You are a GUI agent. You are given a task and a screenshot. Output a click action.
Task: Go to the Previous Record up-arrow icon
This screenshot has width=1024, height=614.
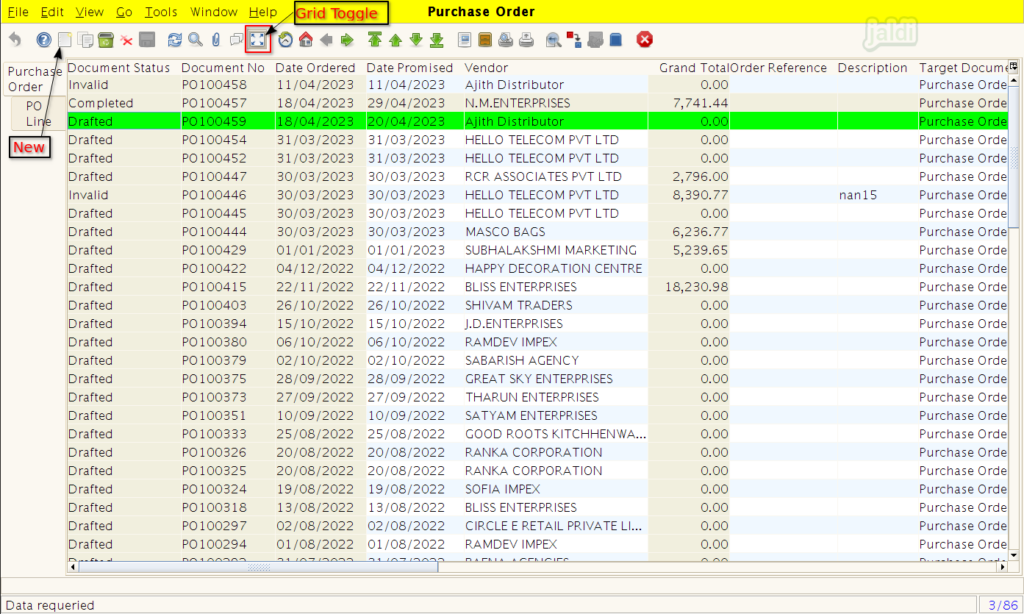[395, 40]
